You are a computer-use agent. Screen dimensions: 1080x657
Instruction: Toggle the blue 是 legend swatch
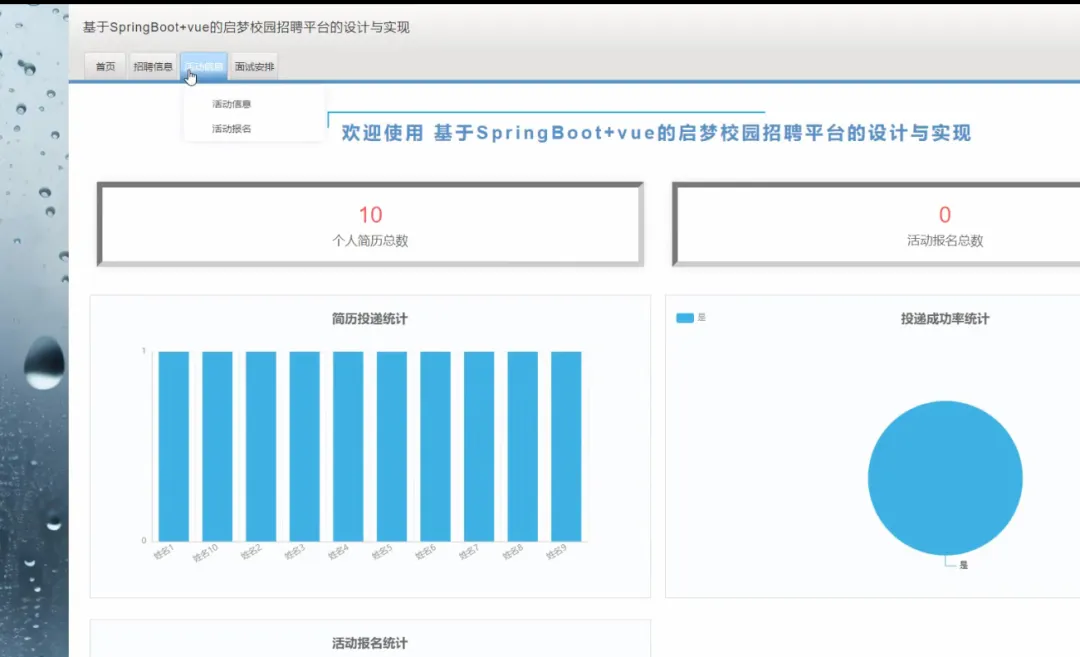click(x=685, y=317)
